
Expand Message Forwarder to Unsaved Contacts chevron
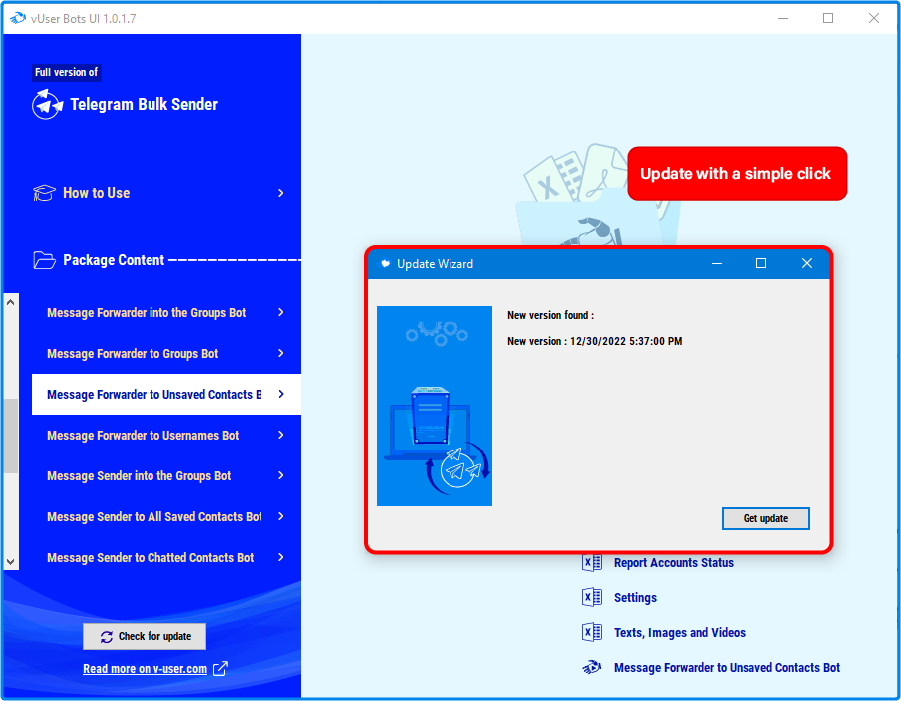(x=280, y=394)
